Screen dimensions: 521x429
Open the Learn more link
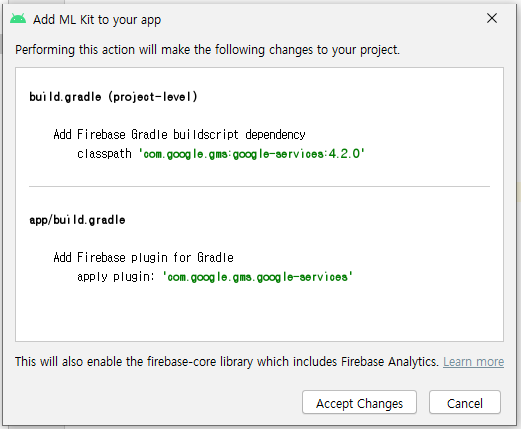coord(473,362)
